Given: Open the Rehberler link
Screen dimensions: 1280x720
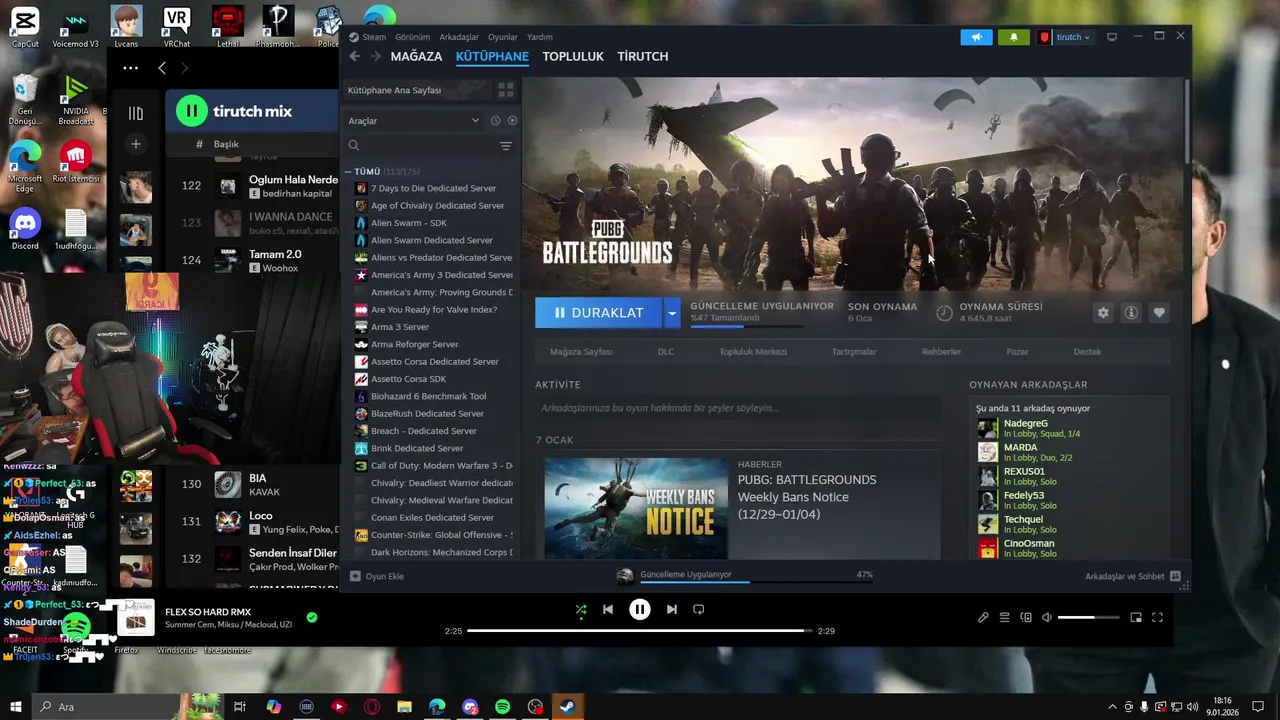Looking at the screenshot, I should pos(941,352).
